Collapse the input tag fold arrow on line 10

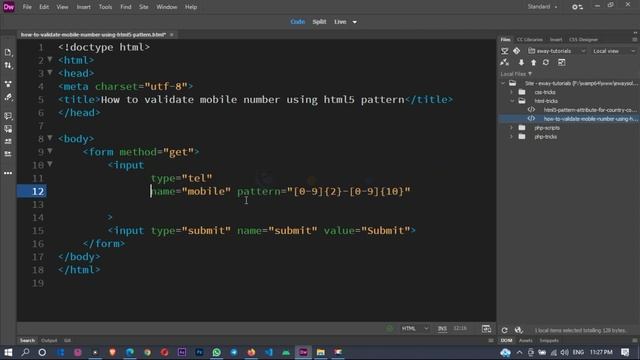[50, 164]
